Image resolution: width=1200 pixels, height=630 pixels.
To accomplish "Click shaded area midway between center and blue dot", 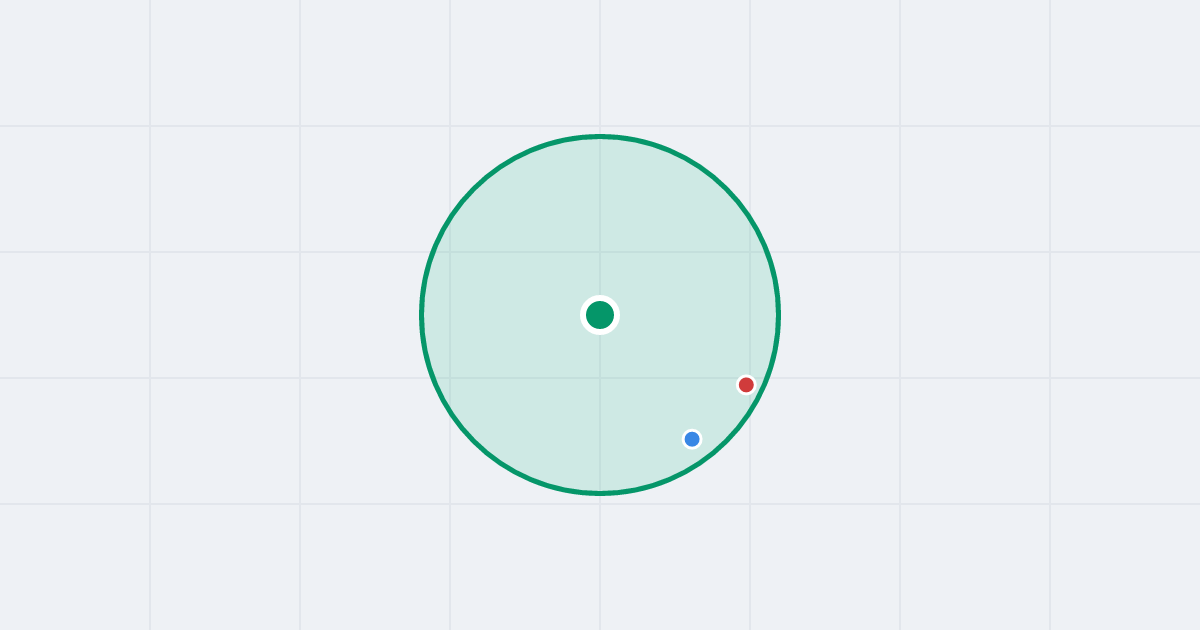I will [646, 377].
